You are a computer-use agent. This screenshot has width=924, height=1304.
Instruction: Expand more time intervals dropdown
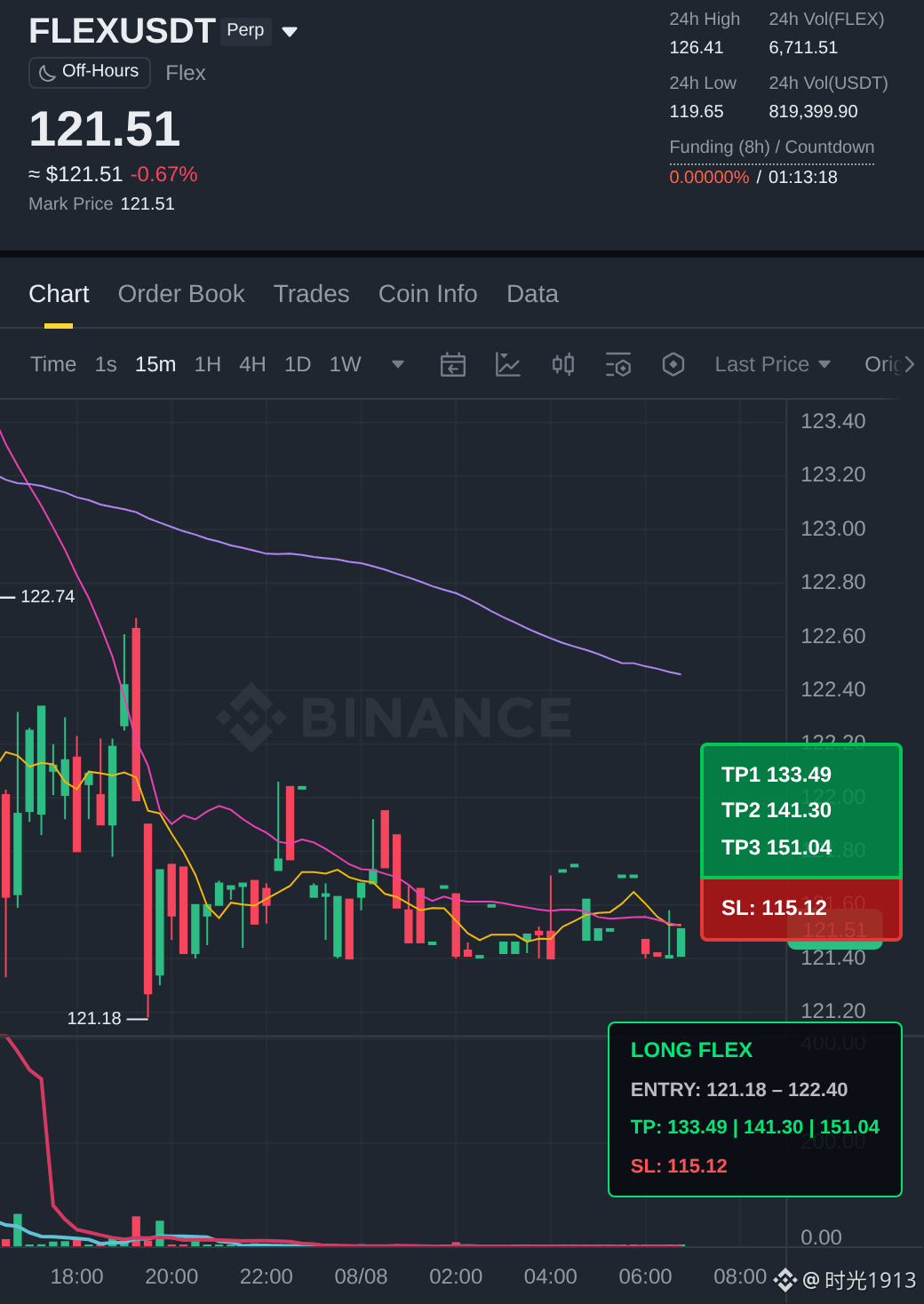coord(398,364)
